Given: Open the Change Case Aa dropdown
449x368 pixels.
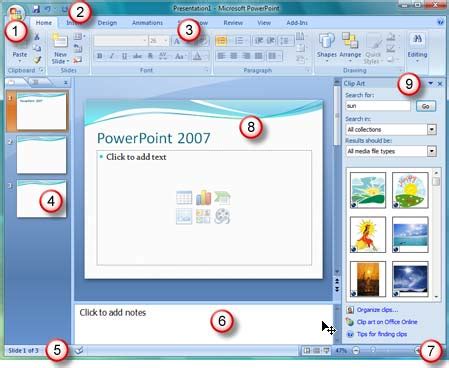Looking at the screenshot, I should coord(180,56).
